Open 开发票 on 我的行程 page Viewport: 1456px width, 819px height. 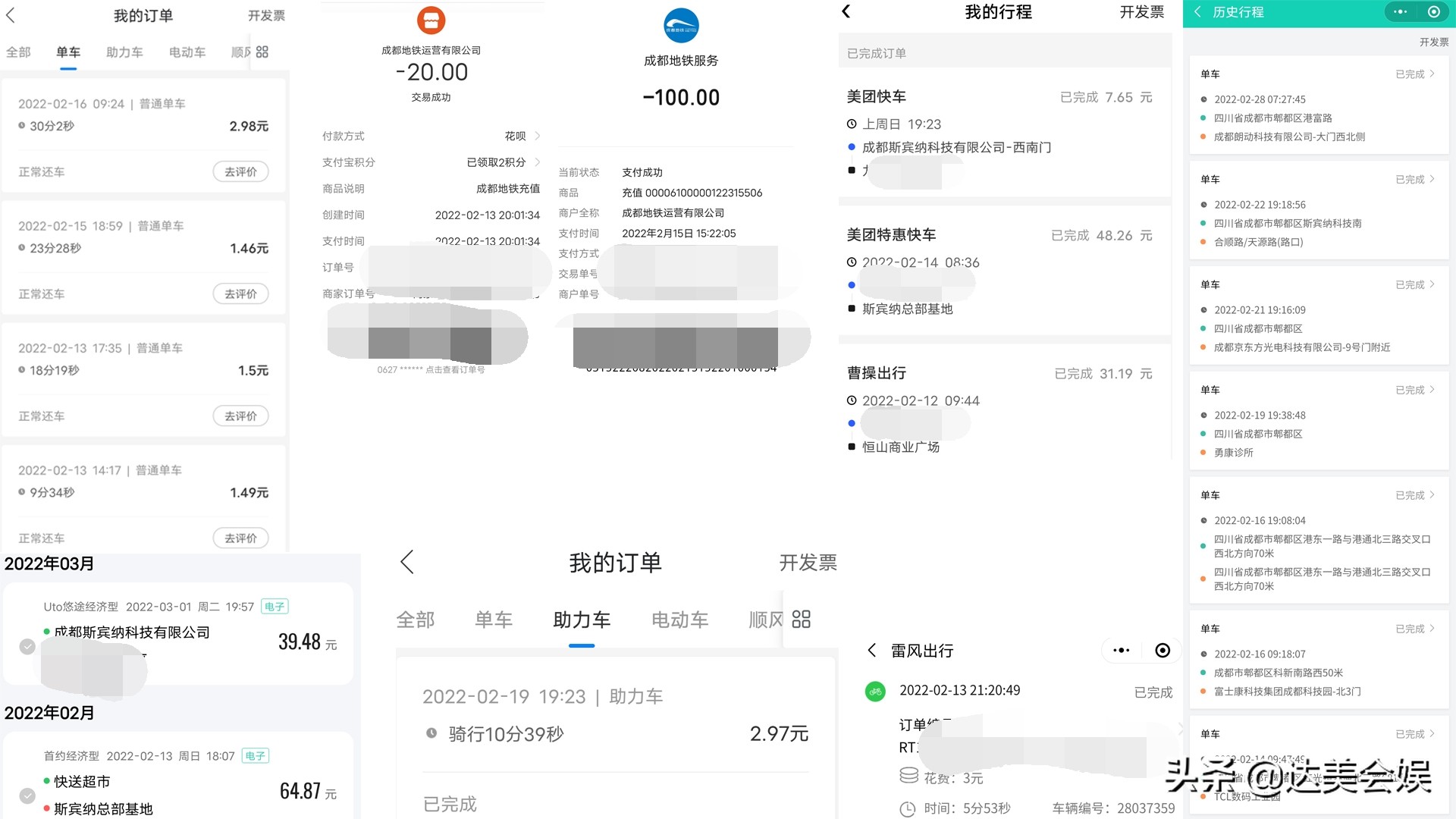click(1141, 12)
